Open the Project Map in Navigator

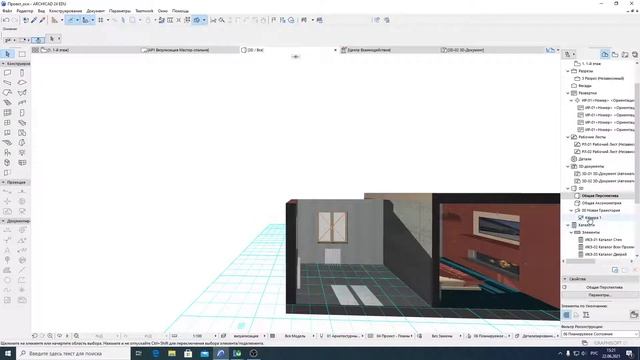click(605, 54)
